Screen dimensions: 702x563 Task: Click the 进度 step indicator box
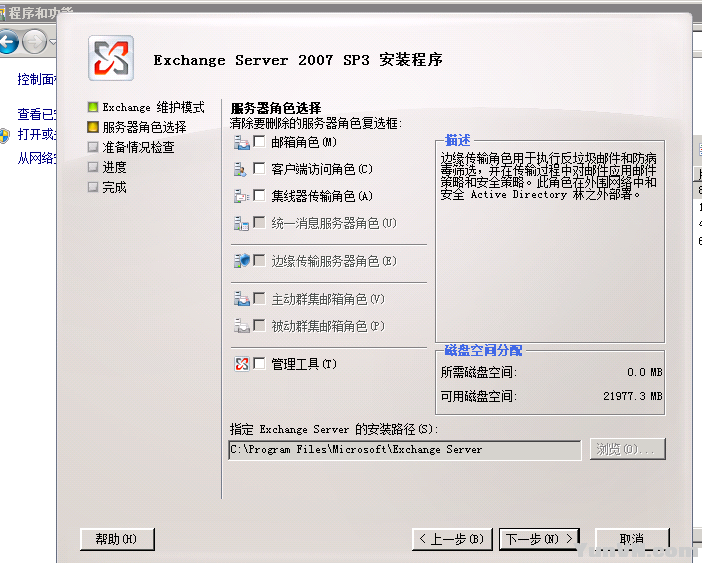(x=93, y=167)
